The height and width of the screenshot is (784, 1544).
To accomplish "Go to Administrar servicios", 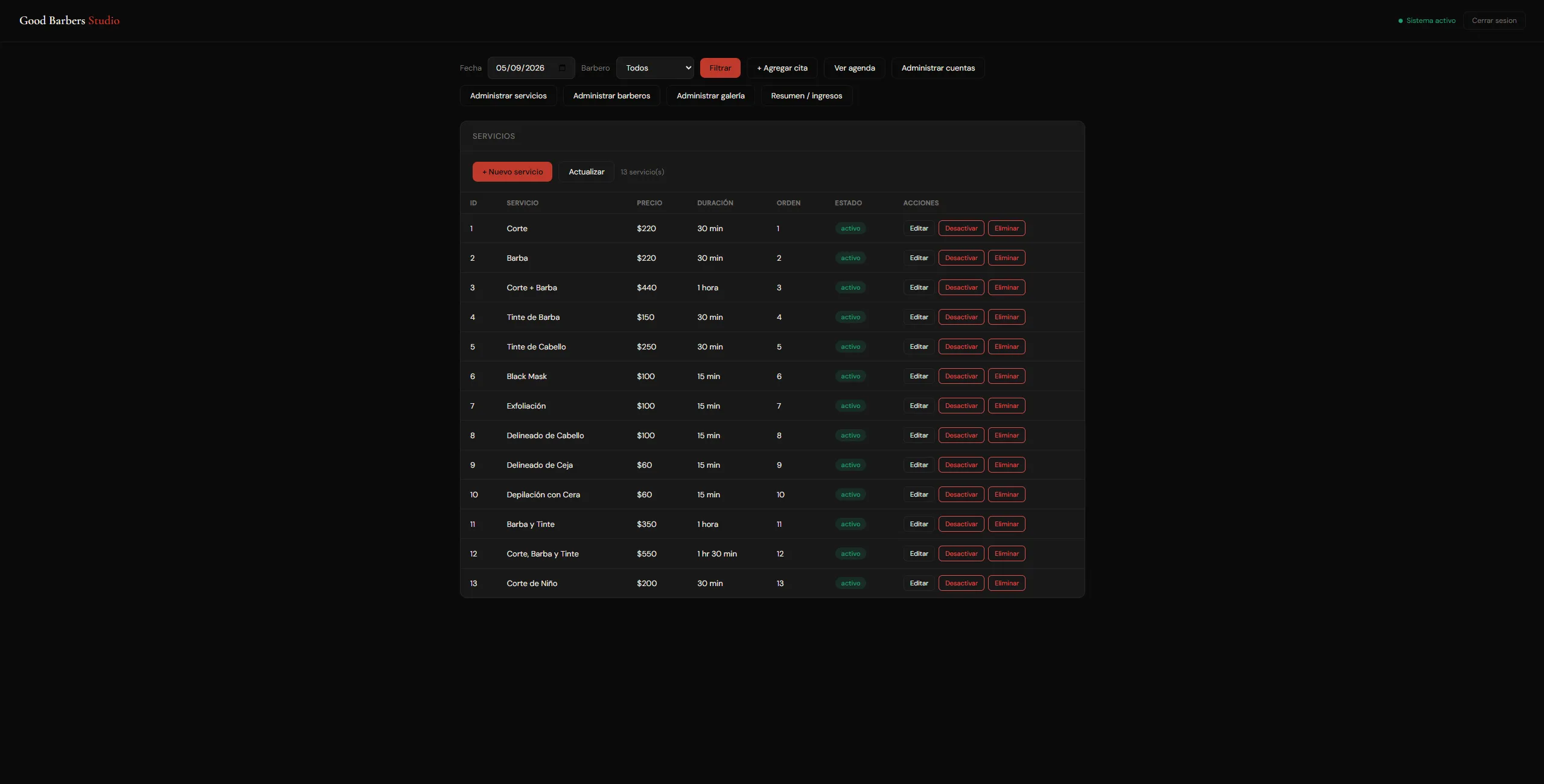I will click(x=508, y=96).
